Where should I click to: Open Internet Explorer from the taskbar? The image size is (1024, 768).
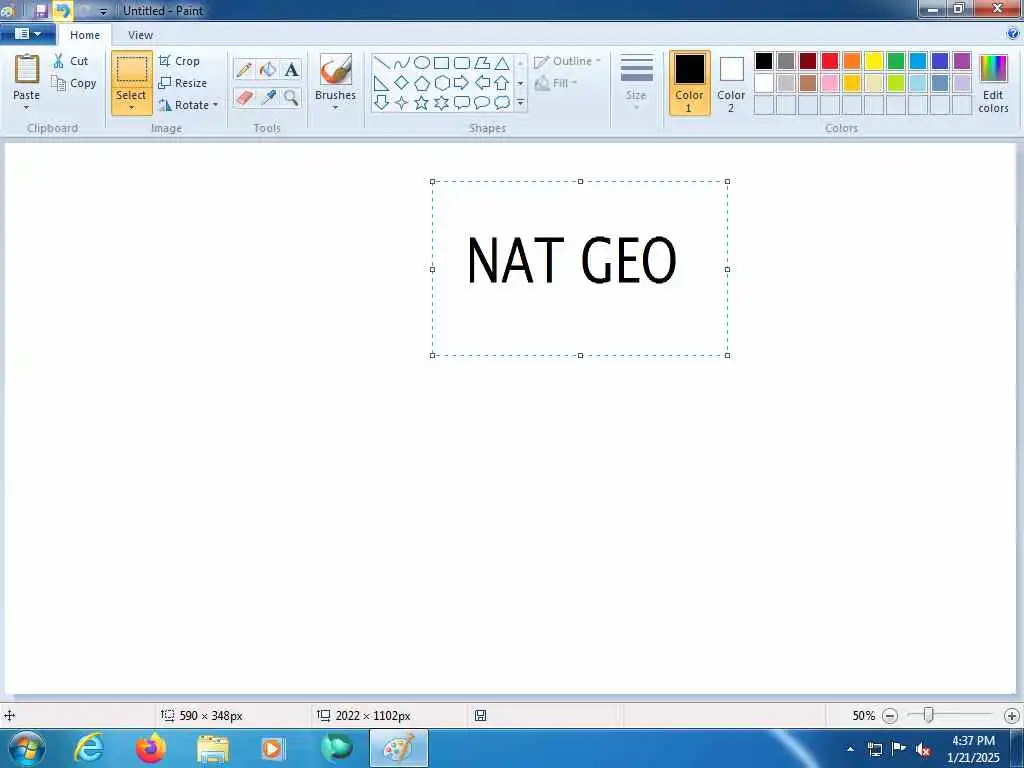point(89,748)
